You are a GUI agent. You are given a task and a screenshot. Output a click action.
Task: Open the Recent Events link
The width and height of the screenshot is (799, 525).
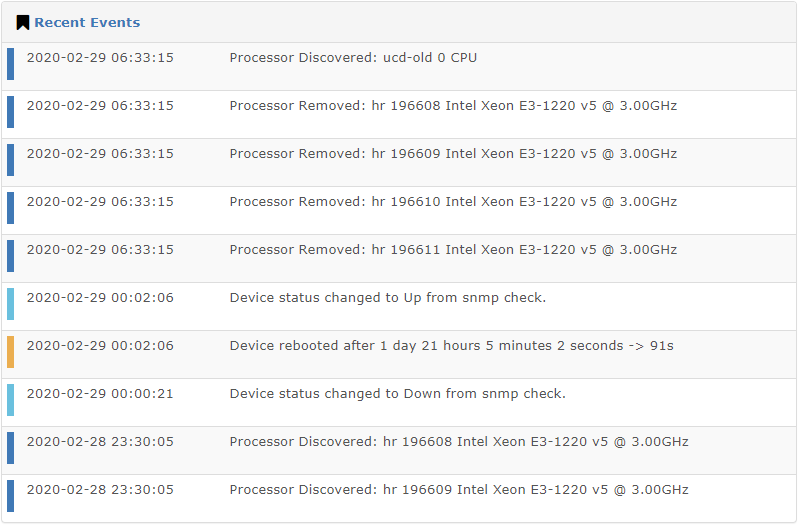pyautogui.click(x=87, y=22)
